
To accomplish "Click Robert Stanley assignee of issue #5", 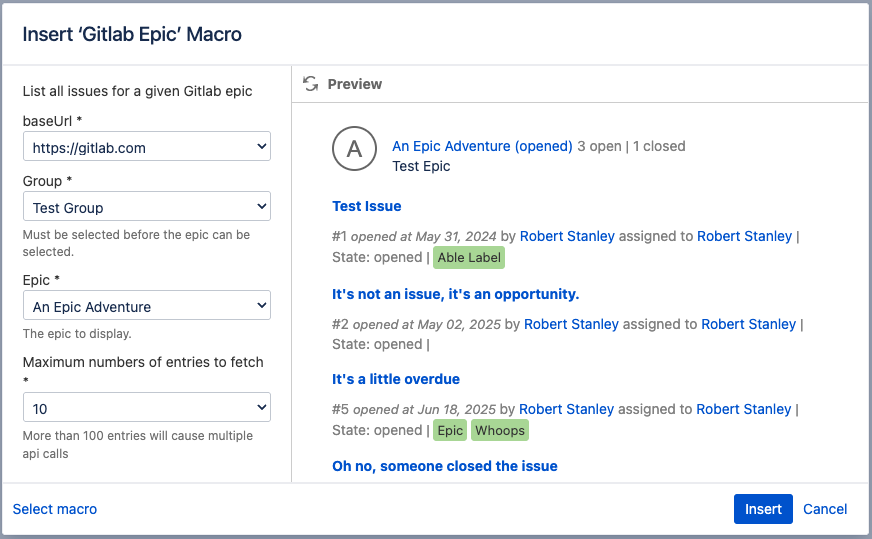I will [x=744, y=409].
